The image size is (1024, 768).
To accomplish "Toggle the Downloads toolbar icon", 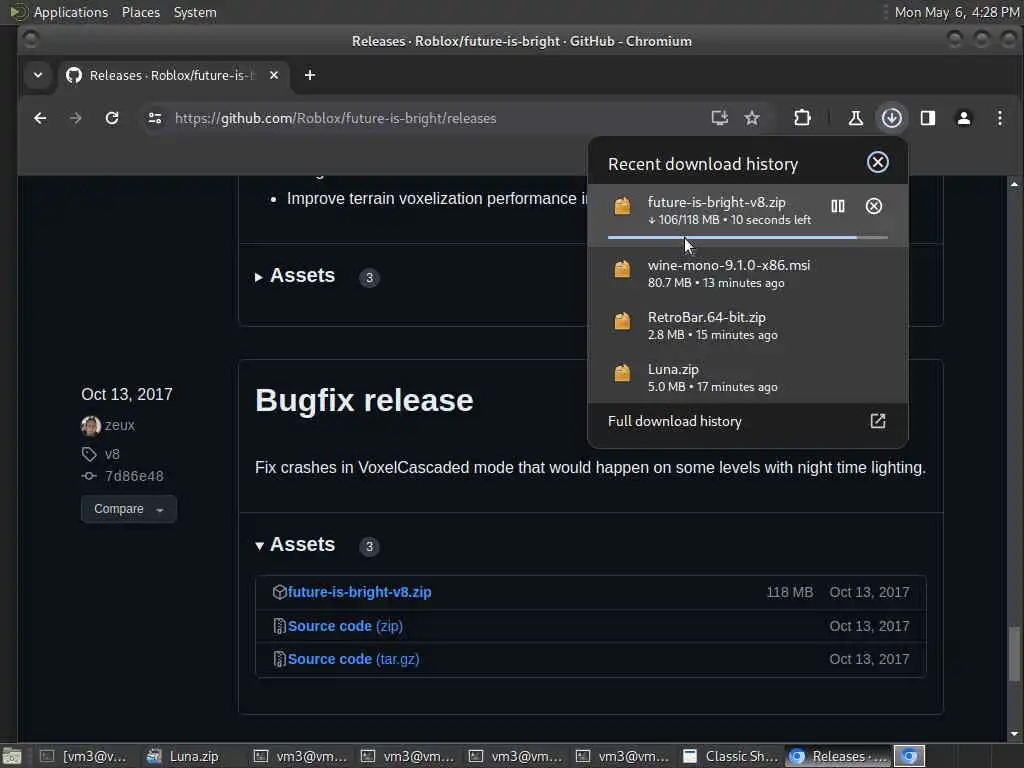I will tap(891, 118).
